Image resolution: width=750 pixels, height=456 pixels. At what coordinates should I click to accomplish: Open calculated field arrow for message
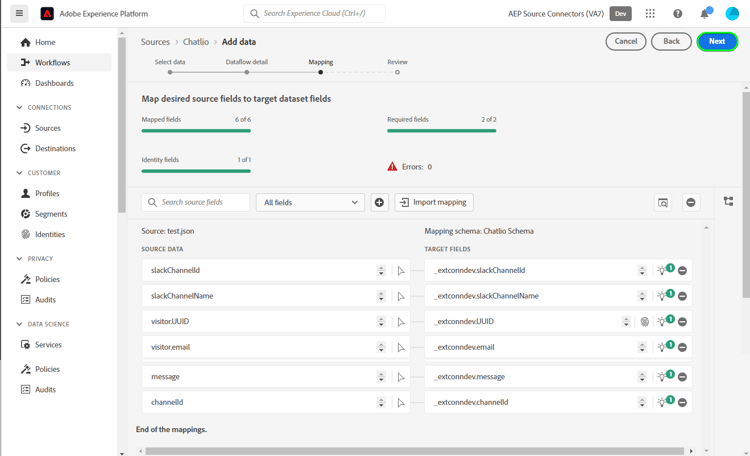click(401, 378)
